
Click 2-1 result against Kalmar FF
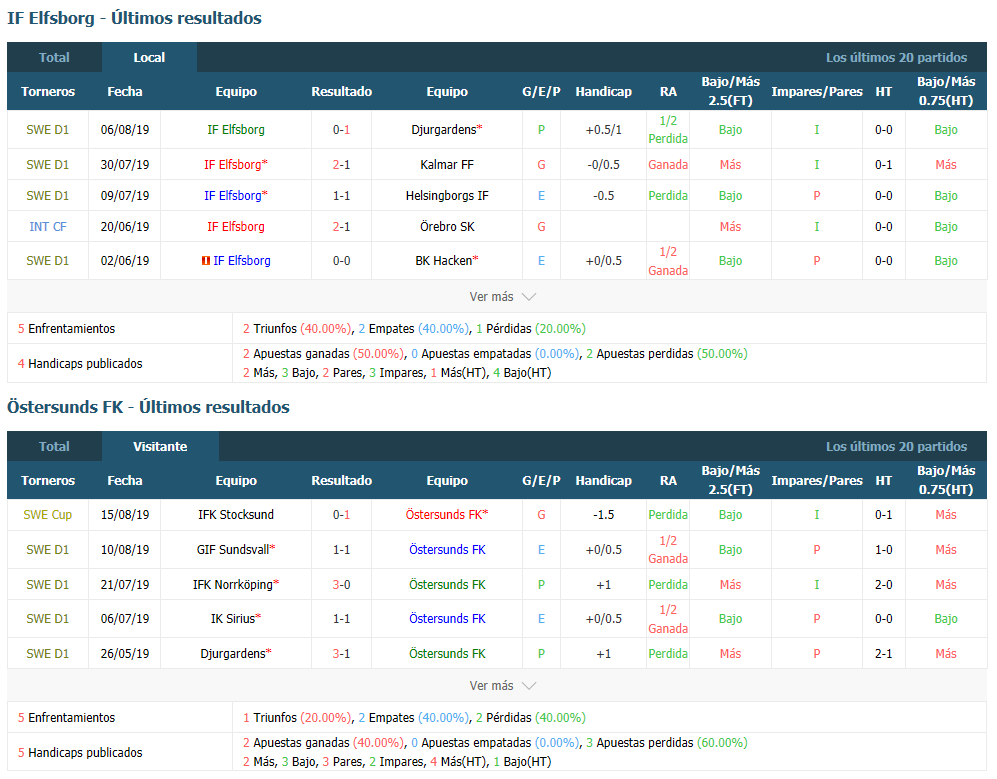[x=341, y=165]
